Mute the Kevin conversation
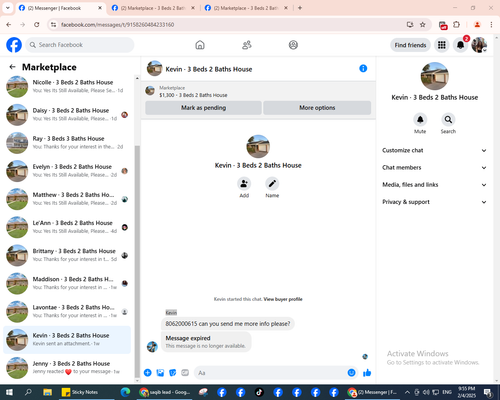This screenshot has height=400, width=500. point(420,120)
